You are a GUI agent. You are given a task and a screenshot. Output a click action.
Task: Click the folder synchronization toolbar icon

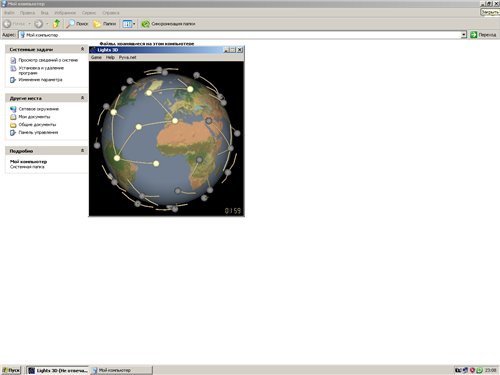145,24
